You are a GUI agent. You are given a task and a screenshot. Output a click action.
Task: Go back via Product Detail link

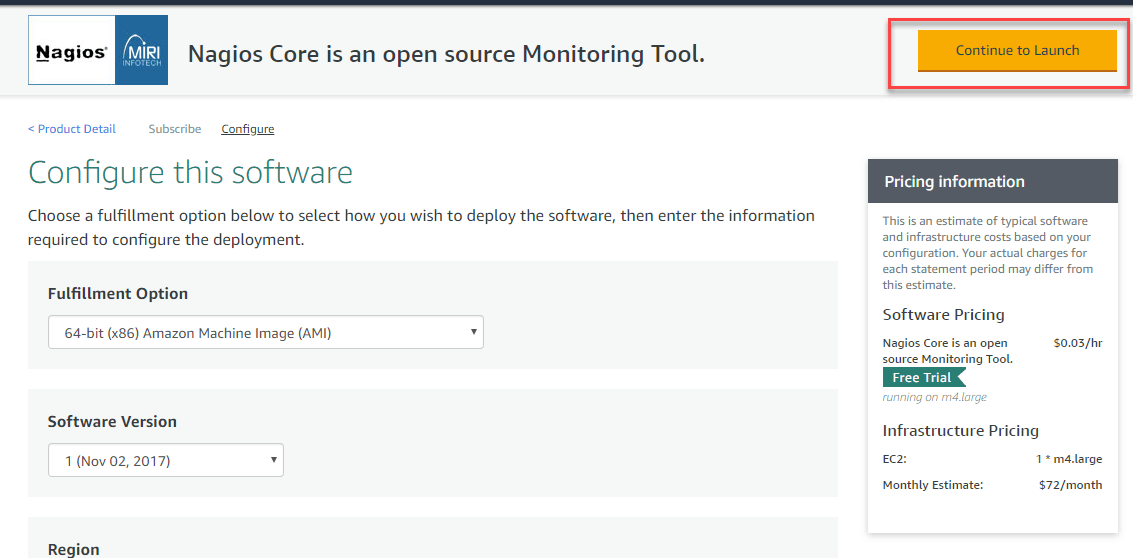[72, 129]
